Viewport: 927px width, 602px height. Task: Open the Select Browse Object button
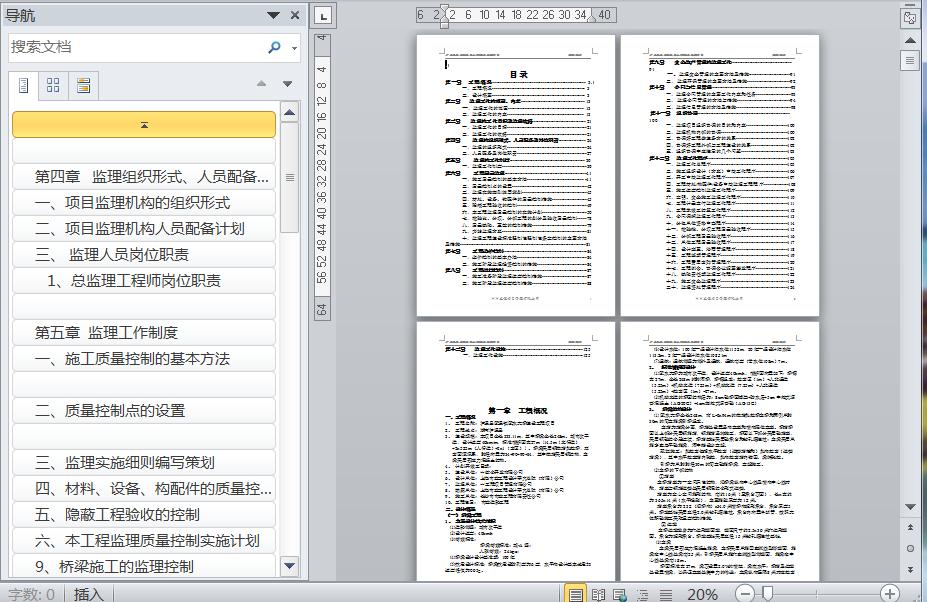coord(910,548)
